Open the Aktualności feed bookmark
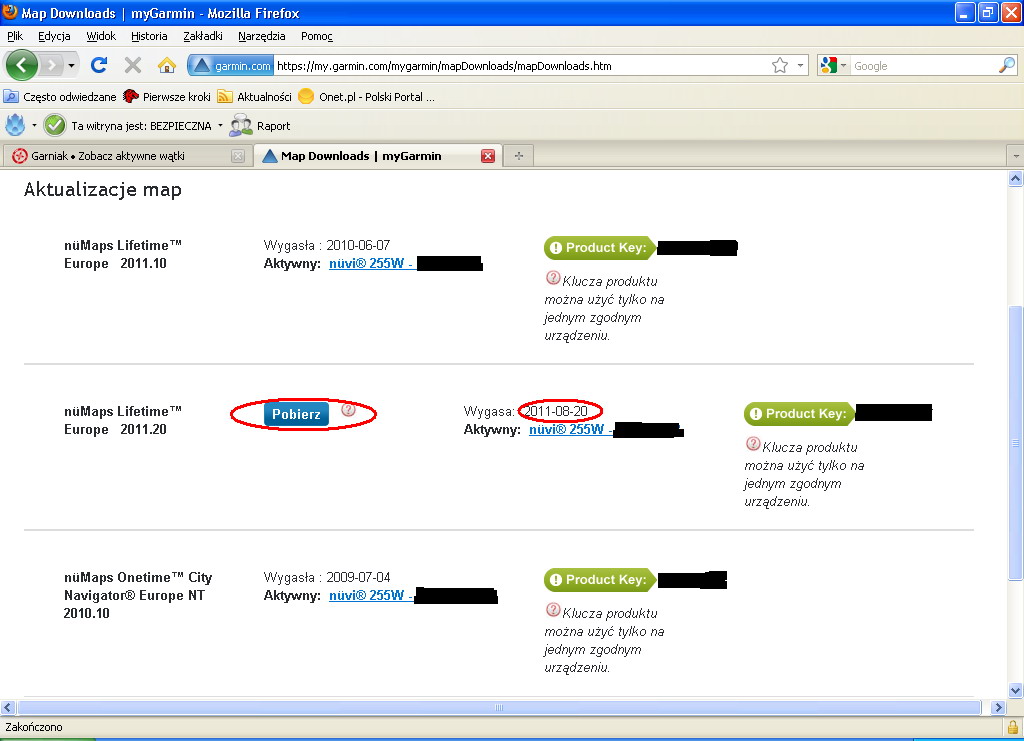 [x=255, y=97]
